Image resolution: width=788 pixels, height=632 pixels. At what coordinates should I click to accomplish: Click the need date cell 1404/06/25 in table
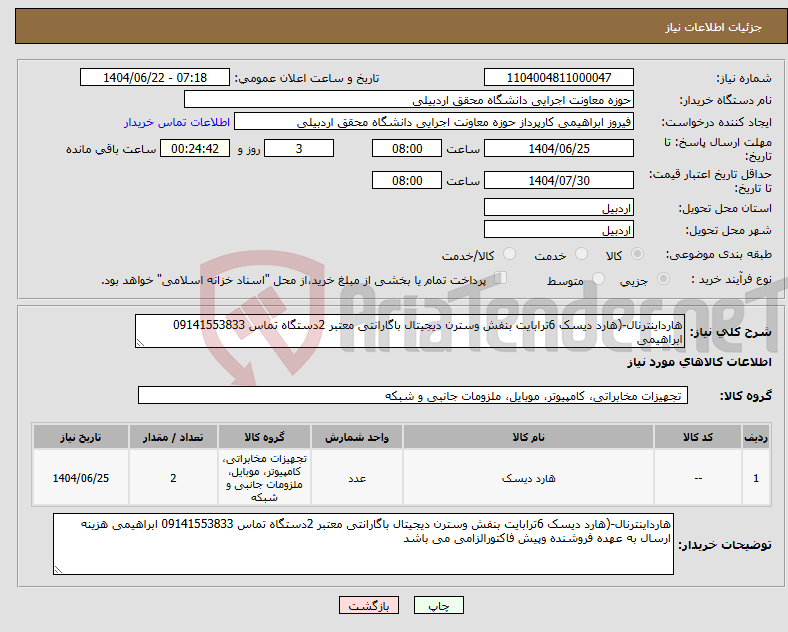tap(81, 478)
